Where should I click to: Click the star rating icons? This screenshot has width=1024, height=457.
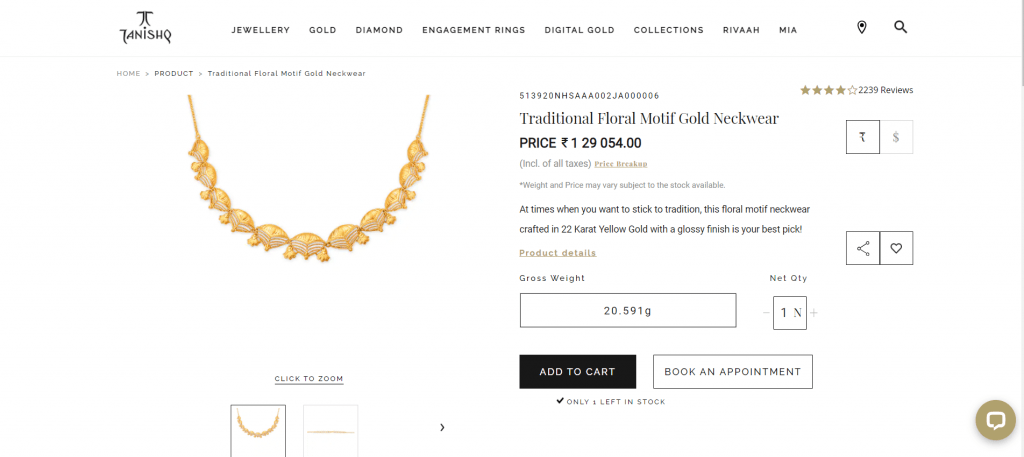[x=828, y=90]
